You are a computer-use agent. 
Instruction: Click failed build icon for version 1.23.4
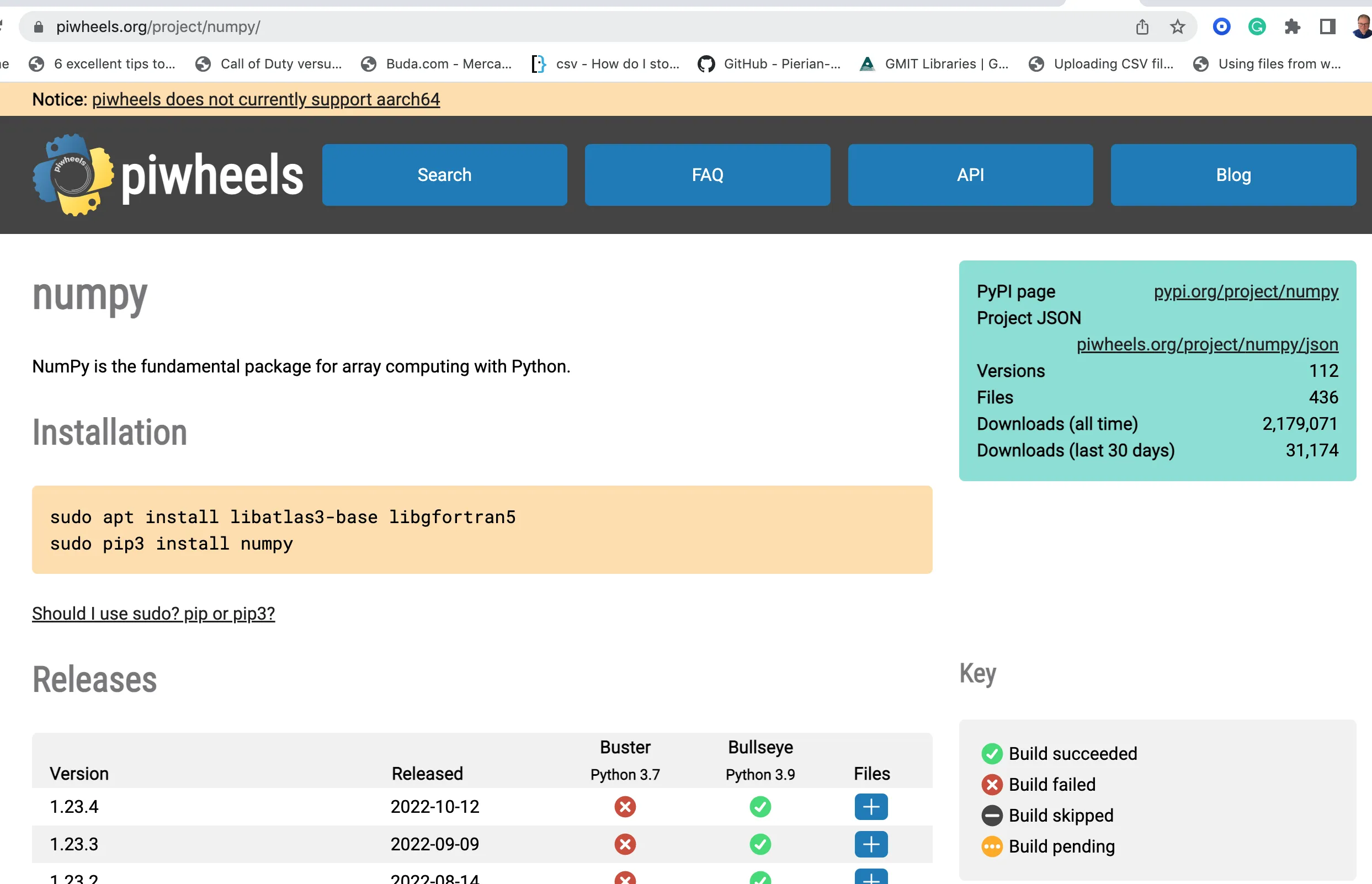click(625, 807)
